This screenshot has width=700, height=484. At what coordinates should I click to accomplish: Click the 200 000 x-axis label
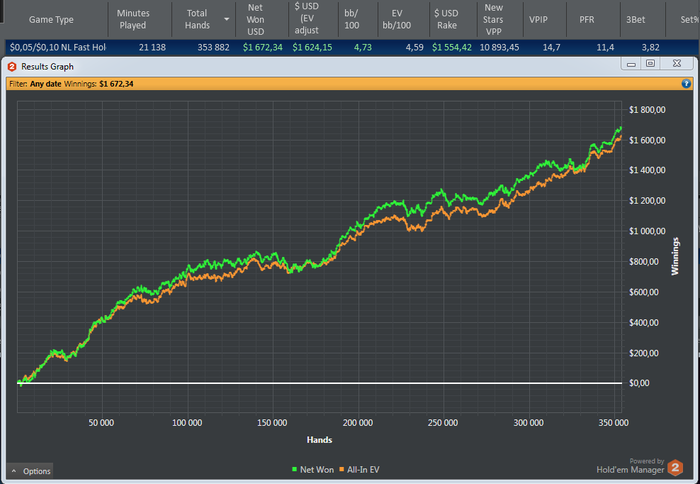click(x=358, y=422)
